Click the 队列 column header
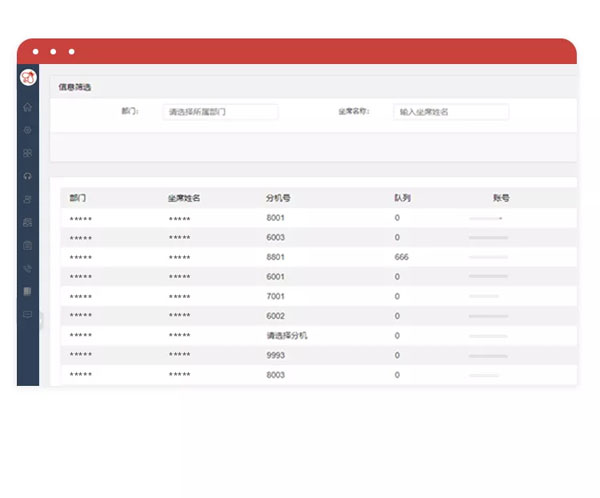The height and width of the screenshot is (498, 600). (402, 198)
